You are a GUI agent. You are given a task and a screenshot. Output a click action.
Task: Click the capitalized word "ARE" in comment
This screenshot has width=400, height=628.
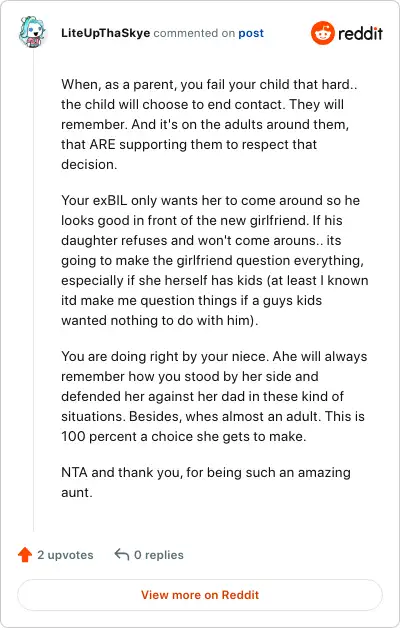pyautogui.click(x=103, y=145)
